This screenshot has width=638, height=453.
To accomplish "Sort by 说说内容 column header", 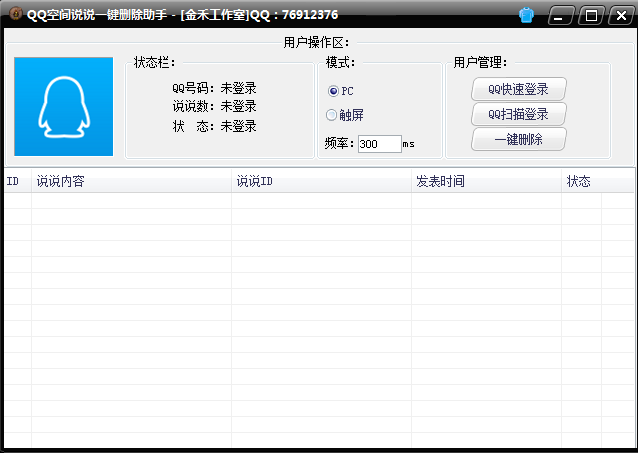I will pos(131,181).
